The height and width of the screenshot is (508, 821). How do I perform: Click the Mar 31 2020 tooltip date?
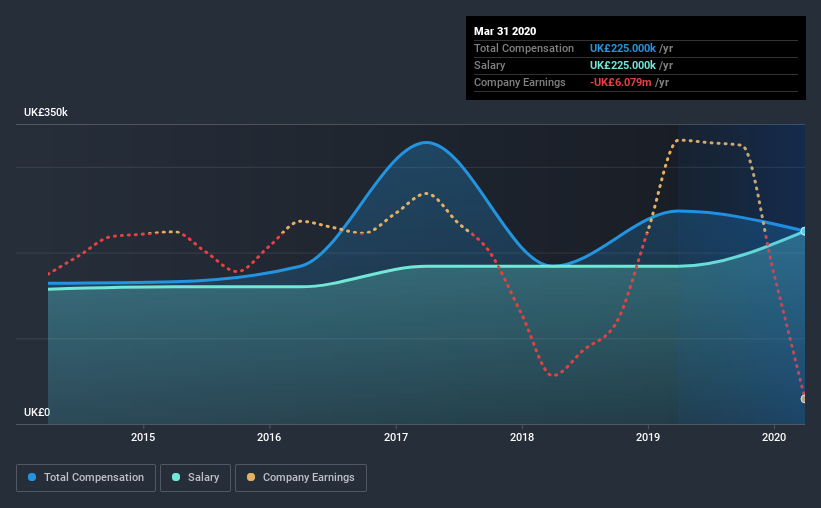pos(505,31)
